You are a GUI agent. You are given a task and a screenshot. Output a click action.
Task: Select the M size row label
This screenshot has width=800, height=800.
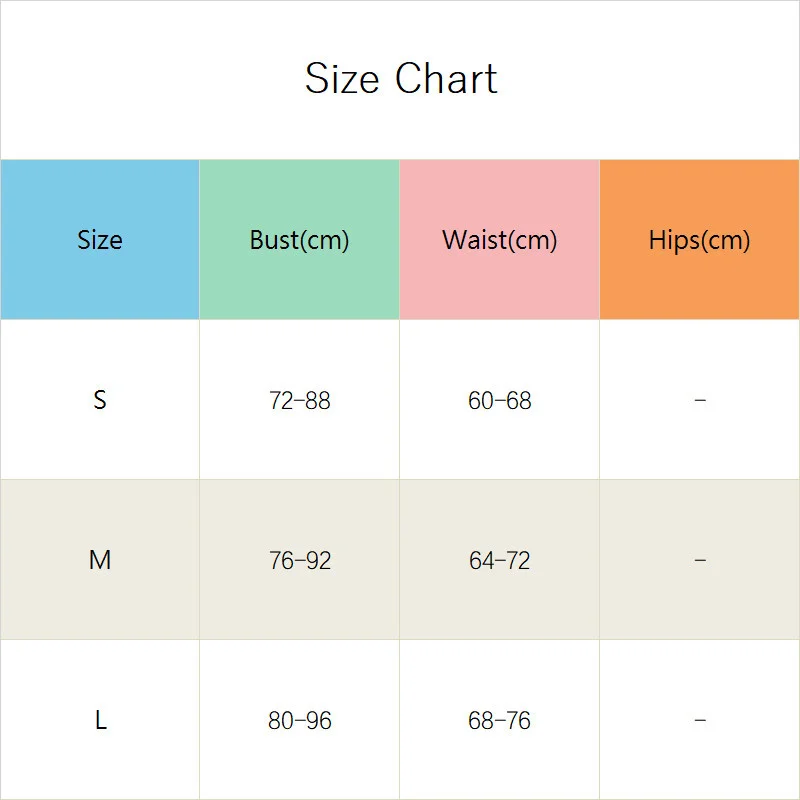pyautogui.click(x=100, y=560)
